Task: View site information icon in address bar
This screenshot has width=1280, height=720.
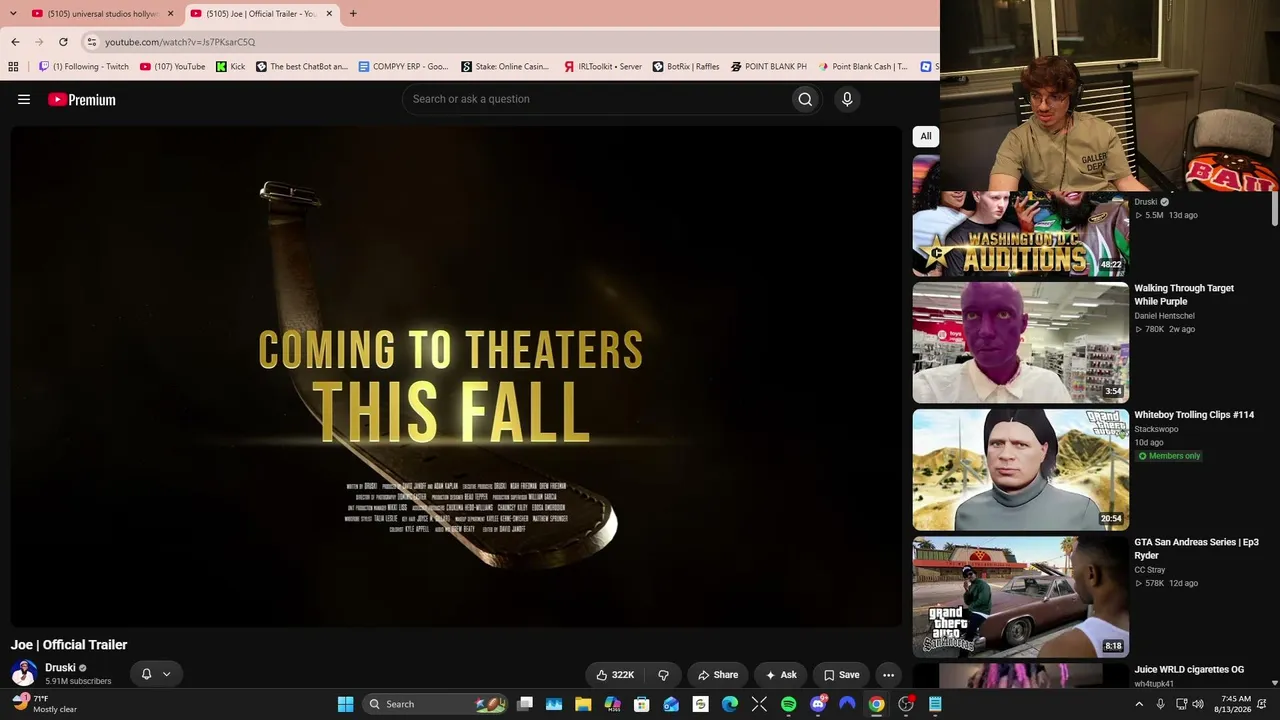Action: 91,42
